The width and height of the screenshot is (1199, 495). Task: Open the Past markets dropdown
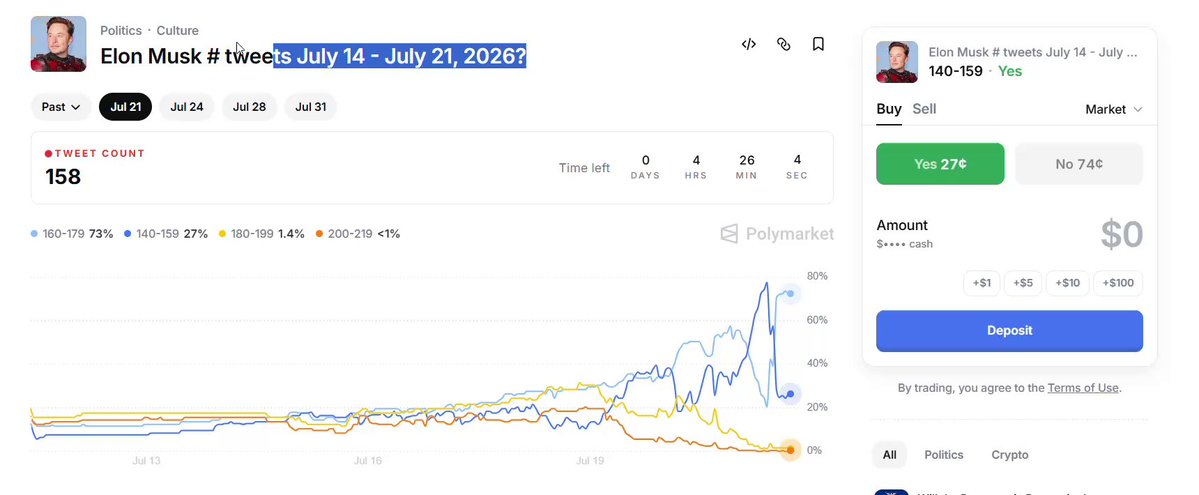(61, 107)
